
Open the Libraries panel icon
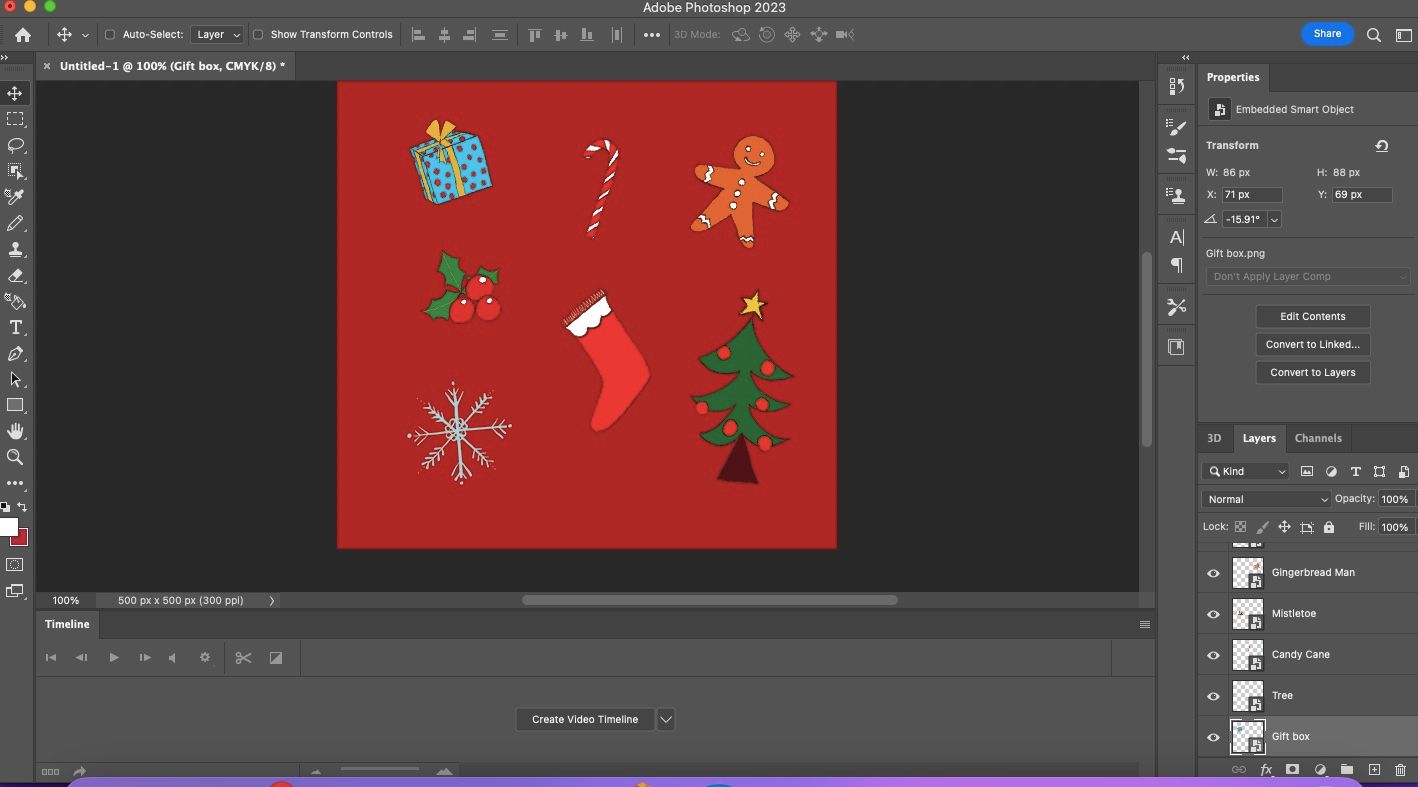pos(1176,347)
